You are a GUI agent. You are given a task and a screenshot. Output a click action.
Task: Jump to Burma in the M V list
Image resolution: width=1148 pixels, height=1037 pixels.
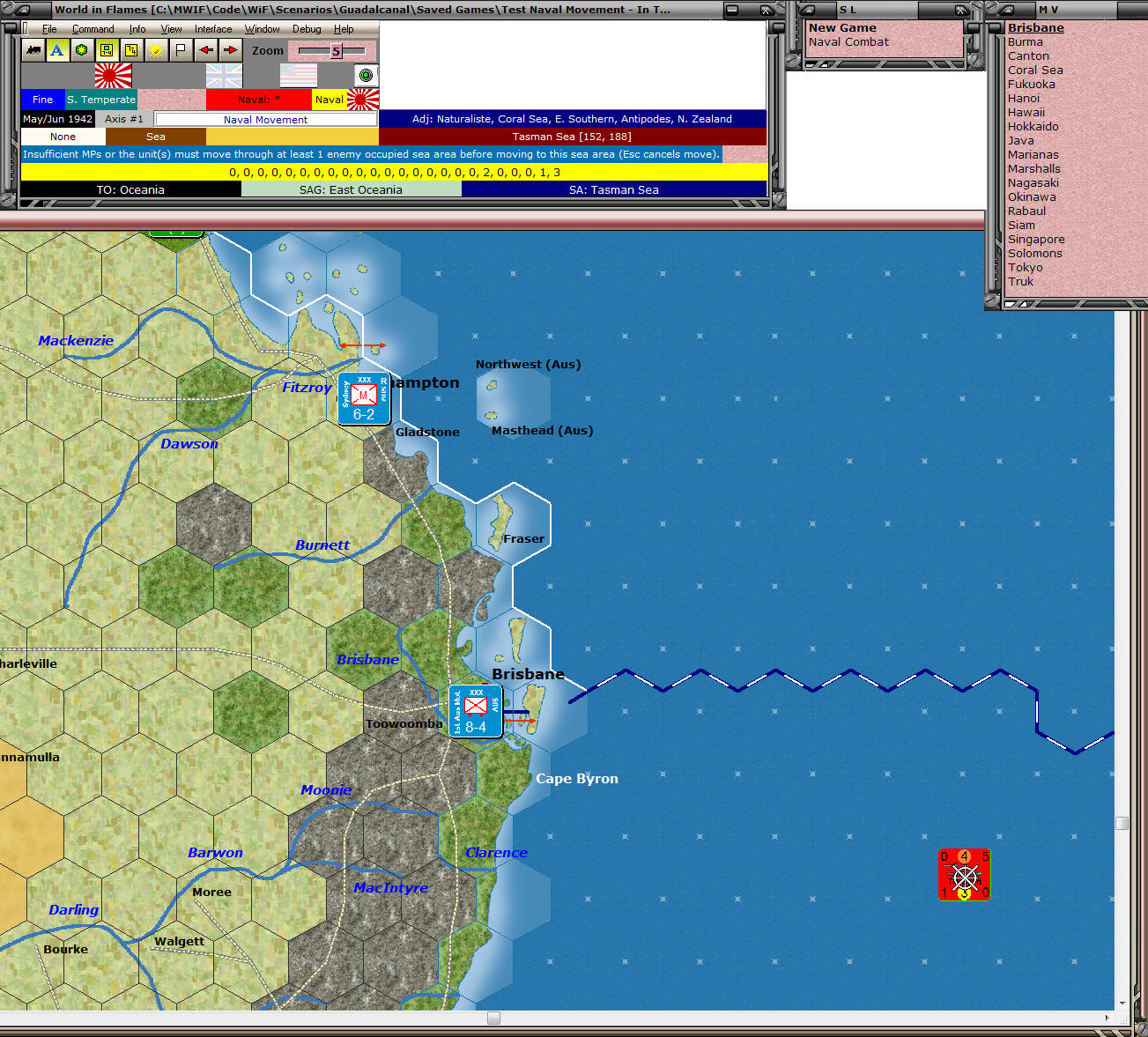(x=1026, y=41)
